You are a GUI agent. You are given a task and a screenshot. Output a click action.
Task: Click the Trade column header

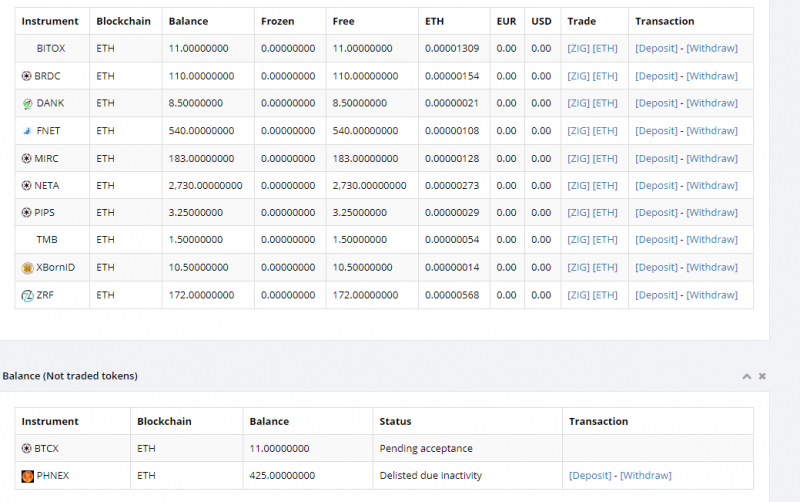pos(582,21)
